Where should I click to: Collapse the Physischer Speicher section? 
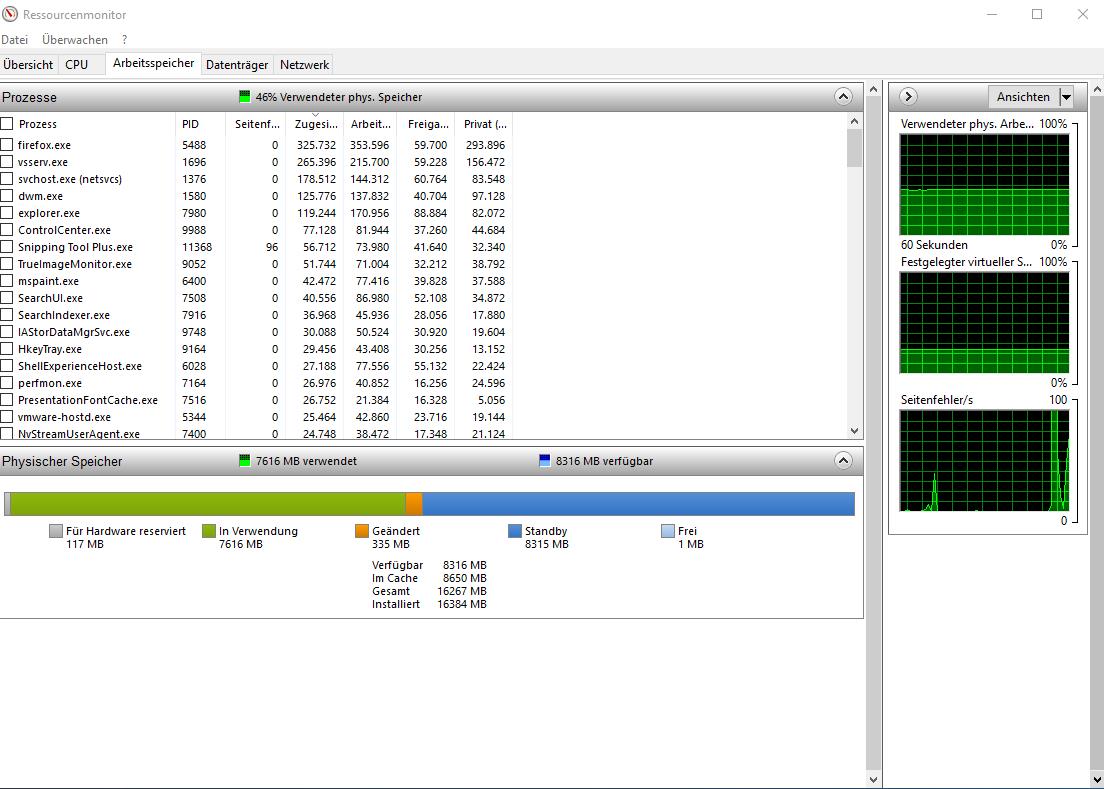[843, 461]
